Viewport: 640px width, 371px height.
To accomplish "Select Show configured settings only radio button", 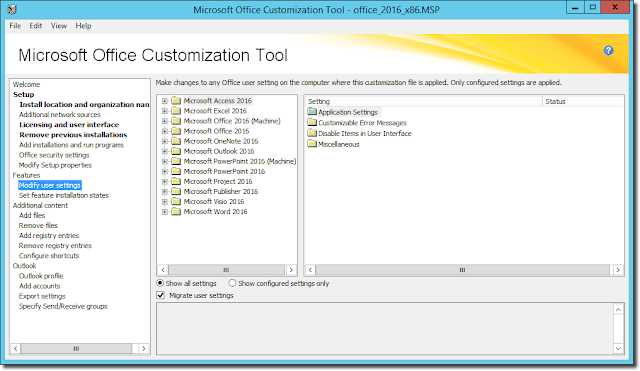I will (x=232, y=283).
